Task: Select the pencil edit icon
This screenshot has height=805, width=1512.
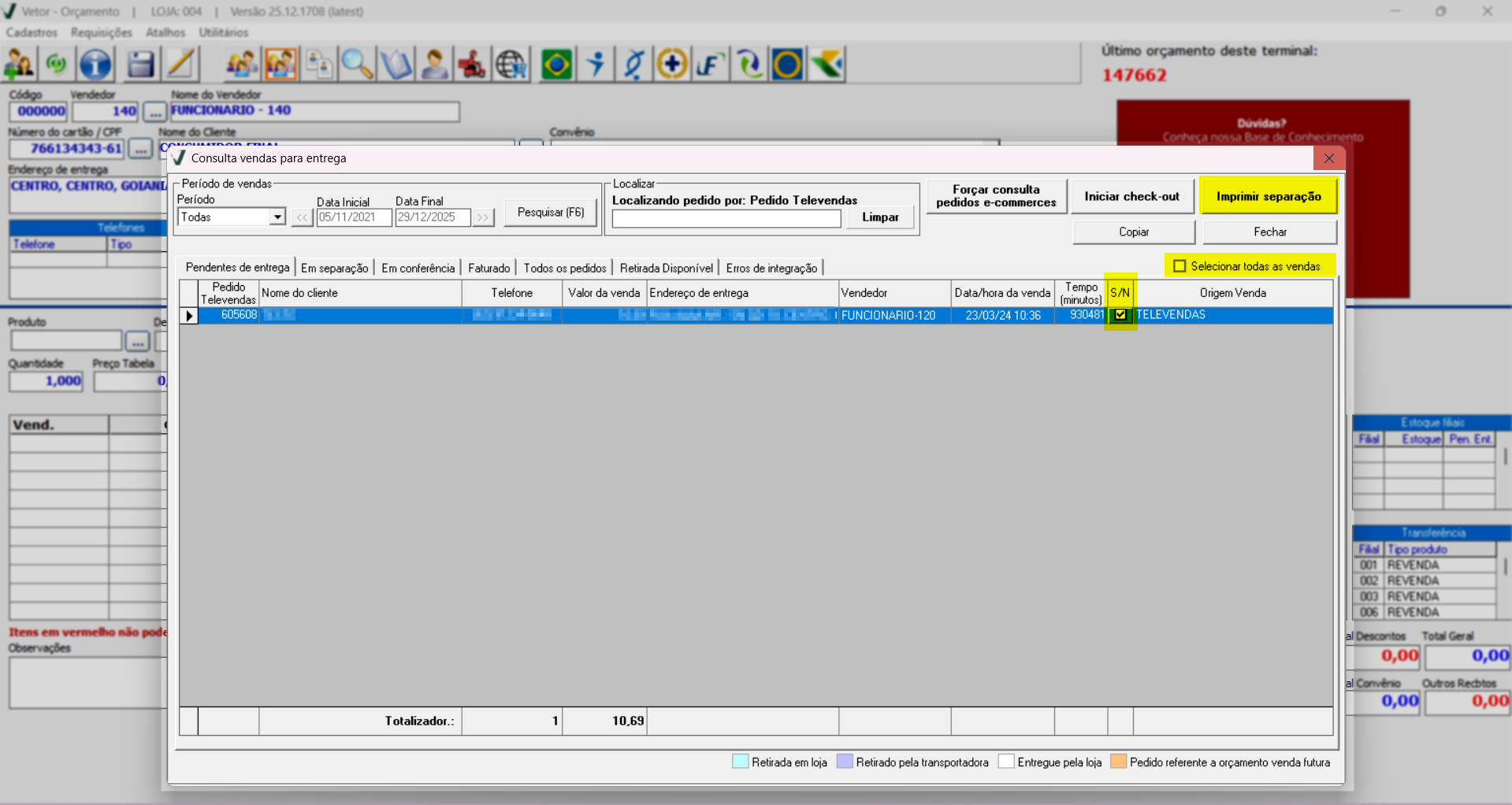Action: tap(180, 64)
